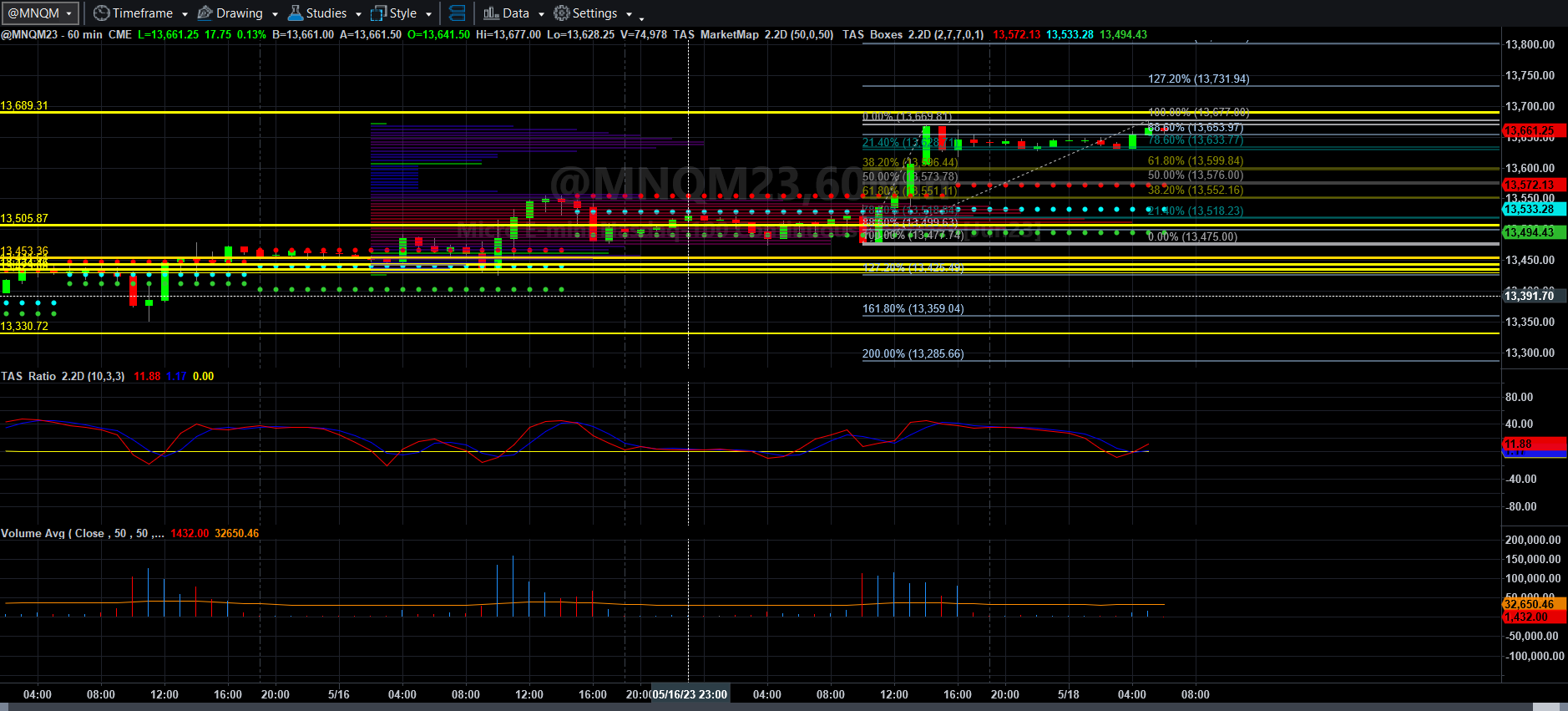
Task: Click the Studies flask icon
Action: pyautogui.click(x=295, y=13)
